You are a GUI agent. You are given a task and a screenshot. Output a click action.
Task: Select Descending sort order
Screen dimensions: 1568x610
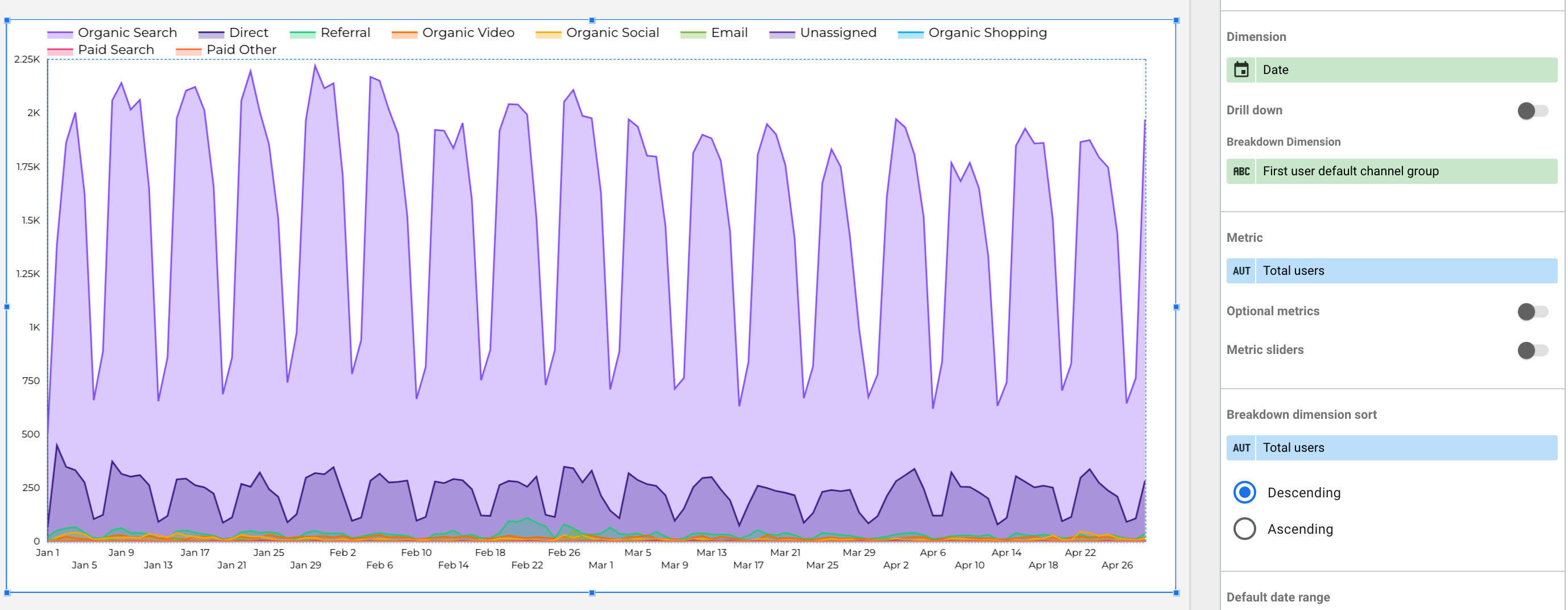pos(1244,493)
